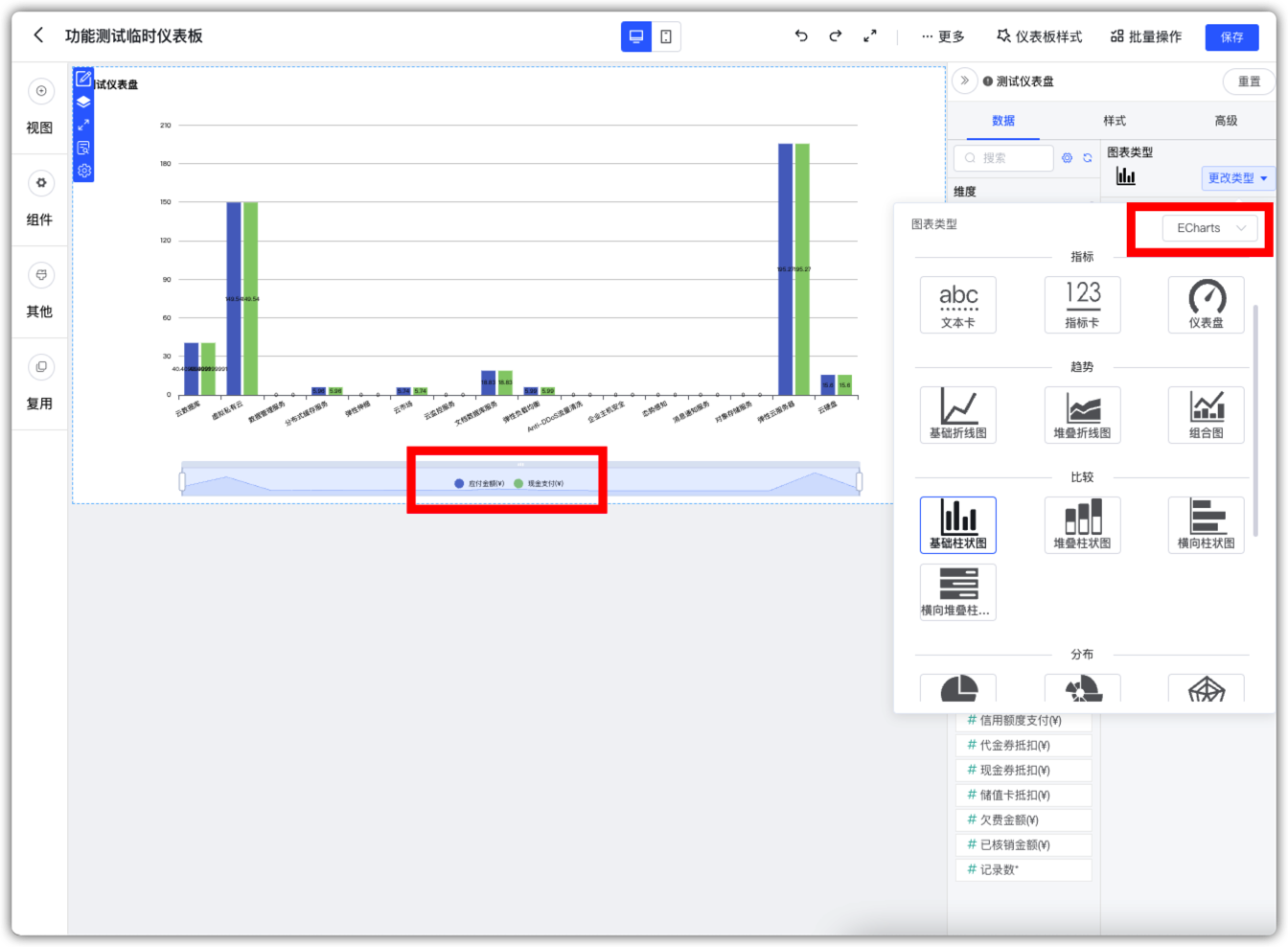Save the dashboard with 保存
Image resolution: width=1288 pixels, height=947 pixels.
click(x=1232, y=37)
